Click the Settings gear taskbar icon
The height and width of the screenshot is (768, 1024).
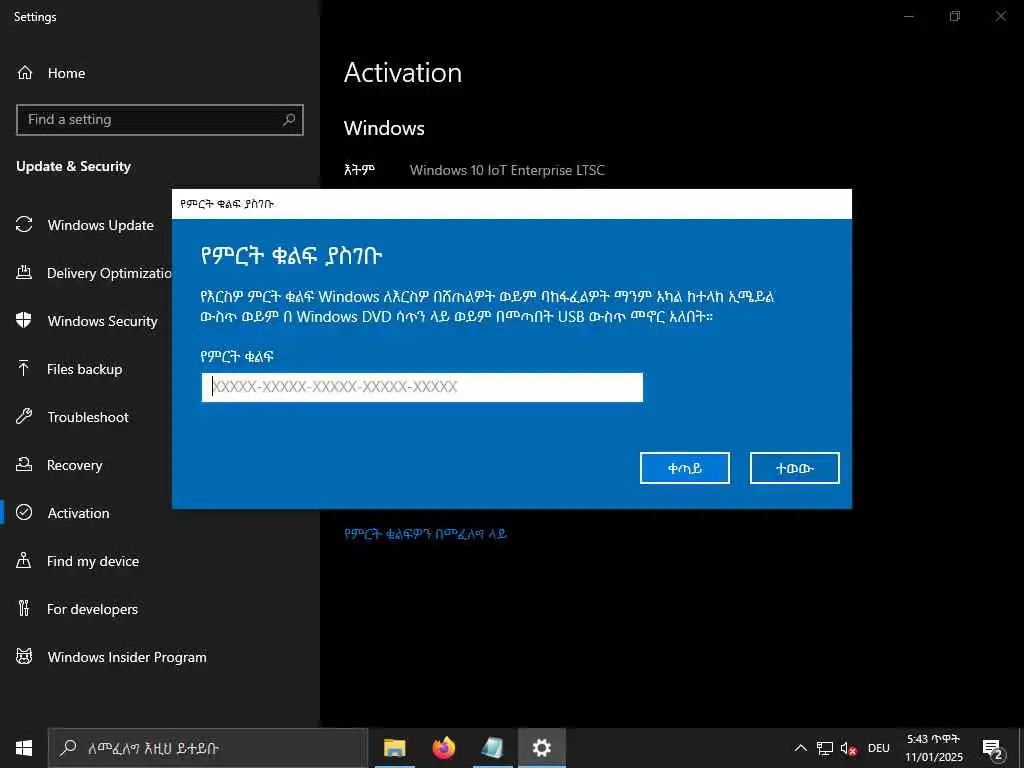click(541, 748)
